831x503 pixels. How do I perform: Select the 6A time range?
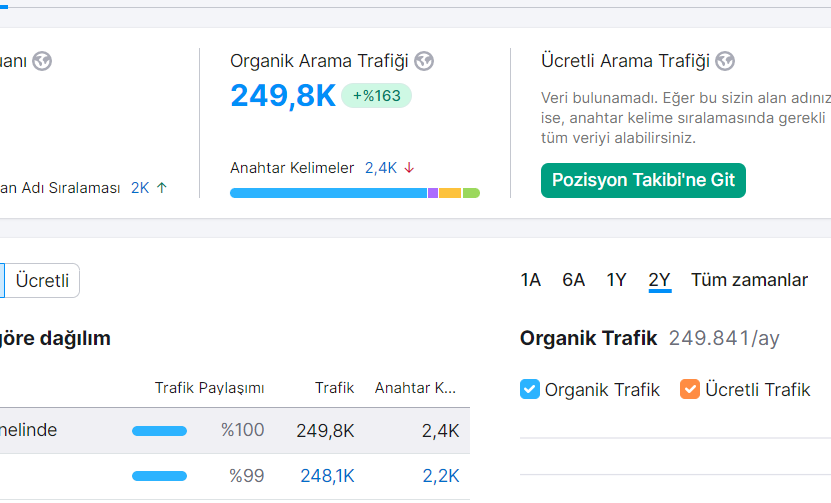click(573, 280)
